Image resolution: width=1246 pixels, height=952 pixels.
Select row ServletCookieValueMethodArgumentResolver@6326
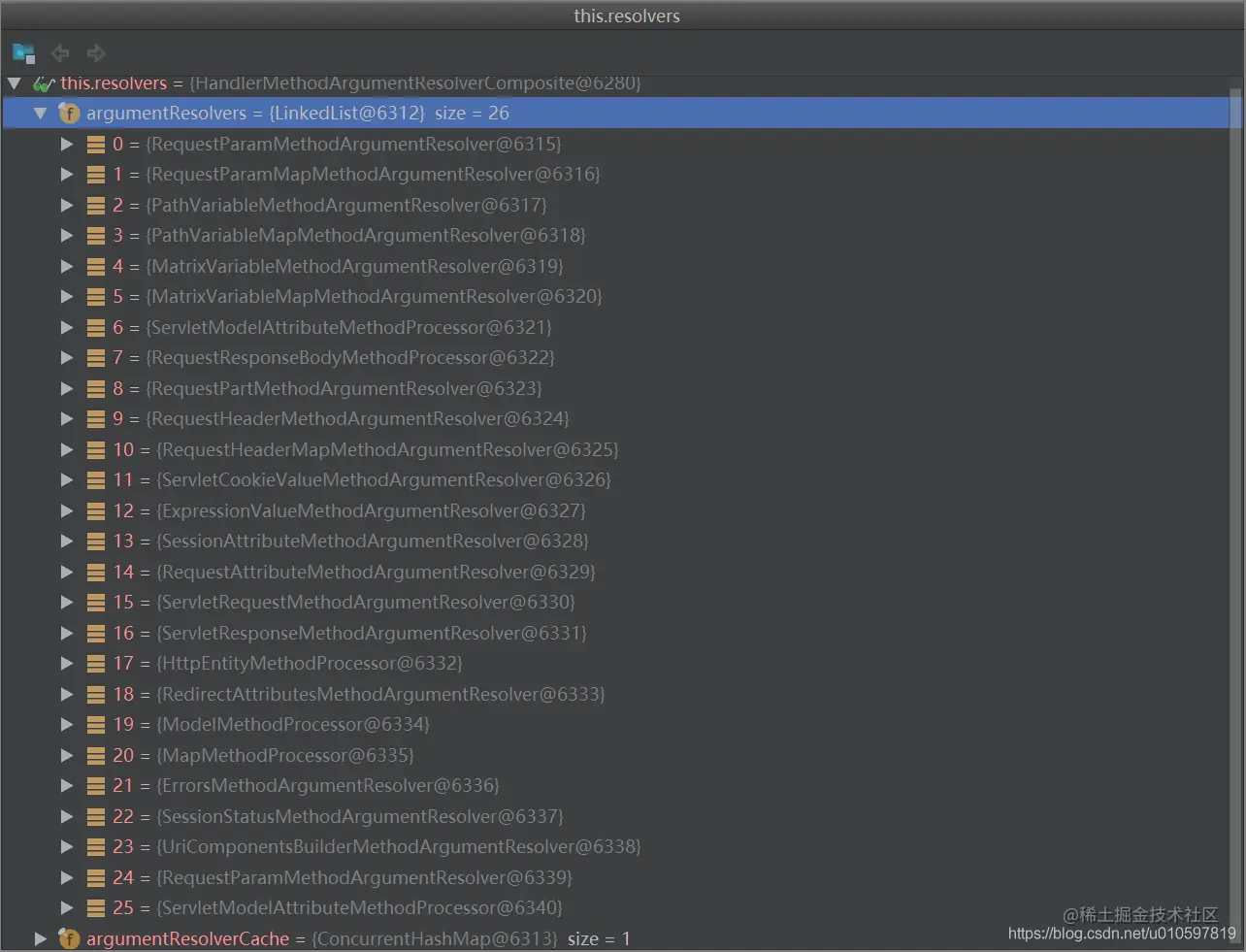pyautogui.click(x=615, y=480)
